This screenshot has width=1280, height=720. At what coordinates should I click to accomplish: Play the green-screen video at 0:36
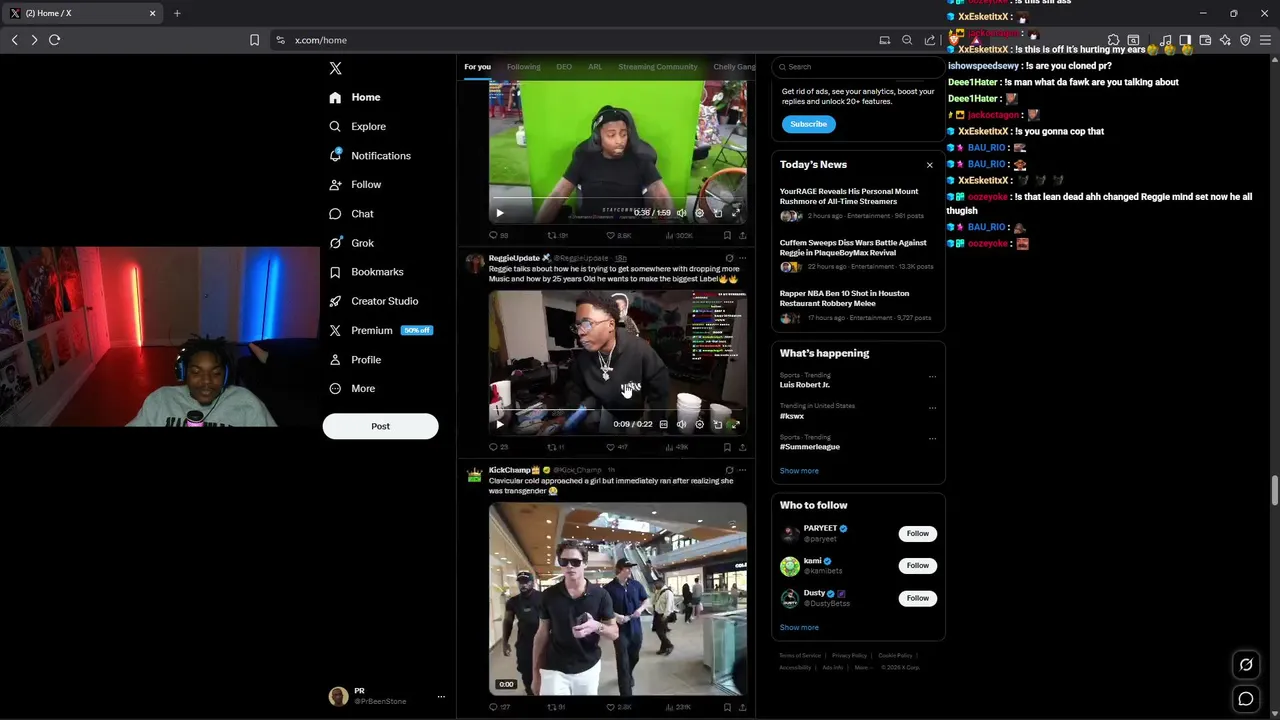point(500,212)
